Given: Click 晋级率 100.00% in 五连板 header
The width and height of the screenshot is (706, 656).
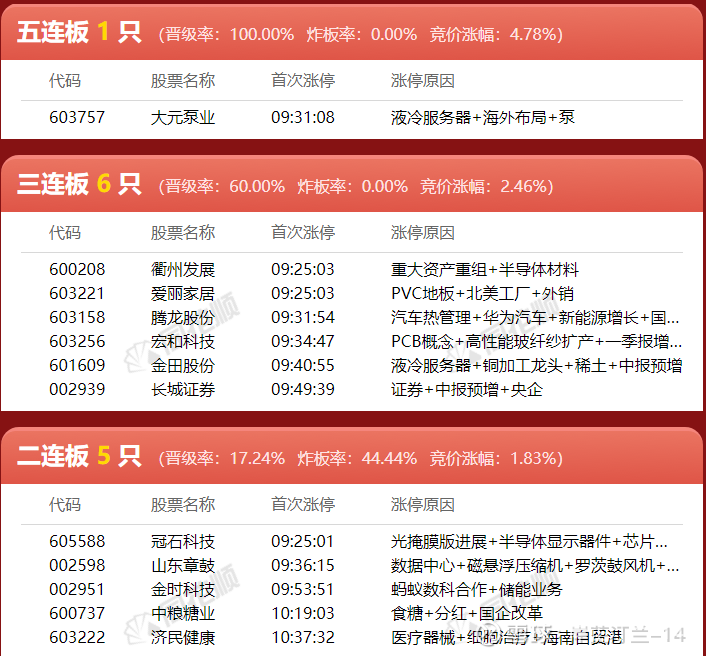Looking at the screenshot, I should pyautogui.click(x=230, y=35).
